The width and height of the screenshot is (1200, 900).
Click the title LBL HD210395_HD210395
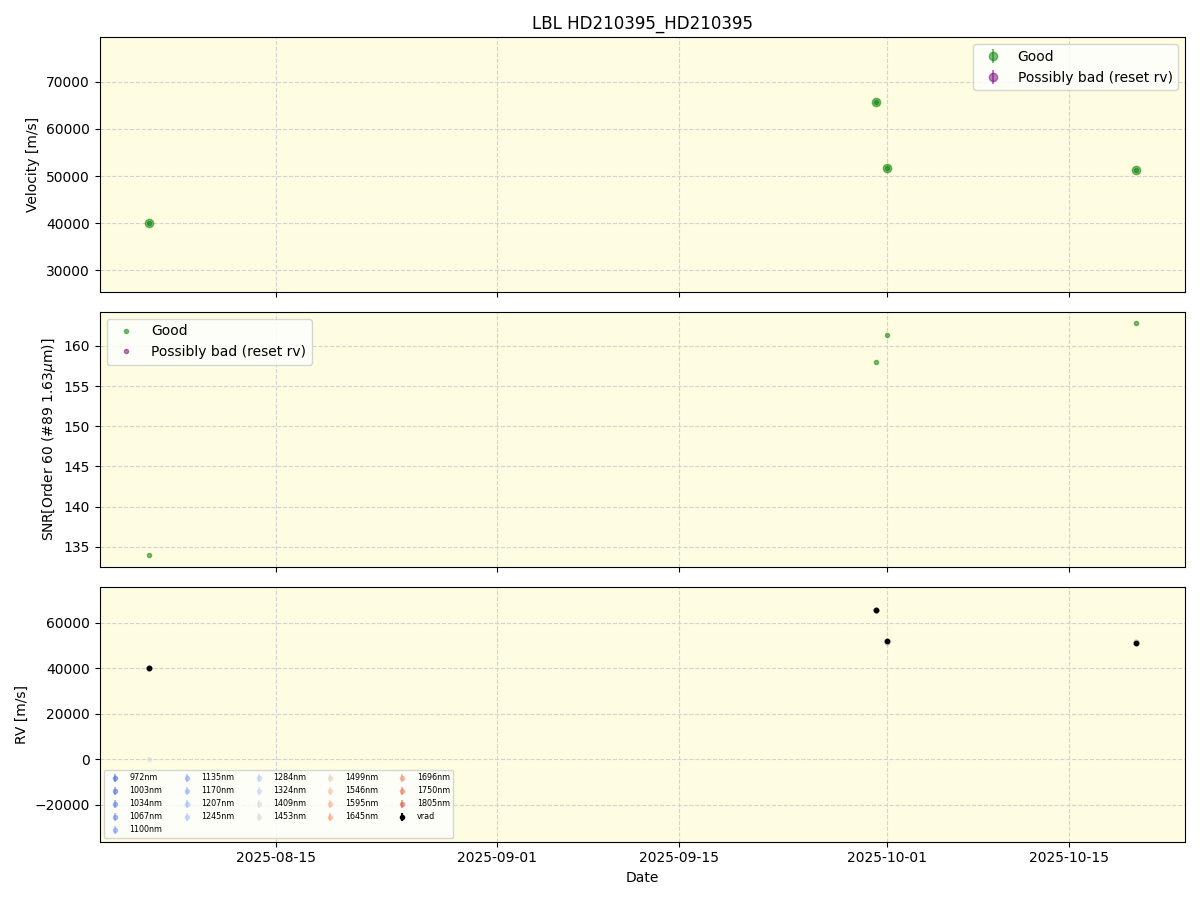[x=642, y=23]
